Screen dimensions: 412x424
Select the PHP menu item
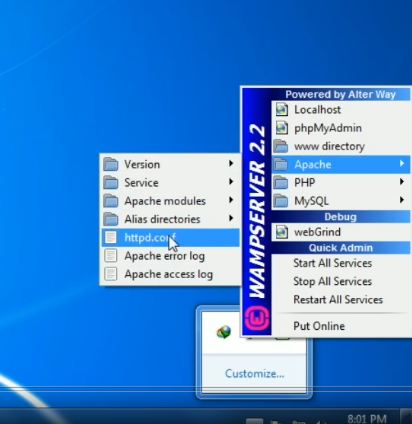341,182
